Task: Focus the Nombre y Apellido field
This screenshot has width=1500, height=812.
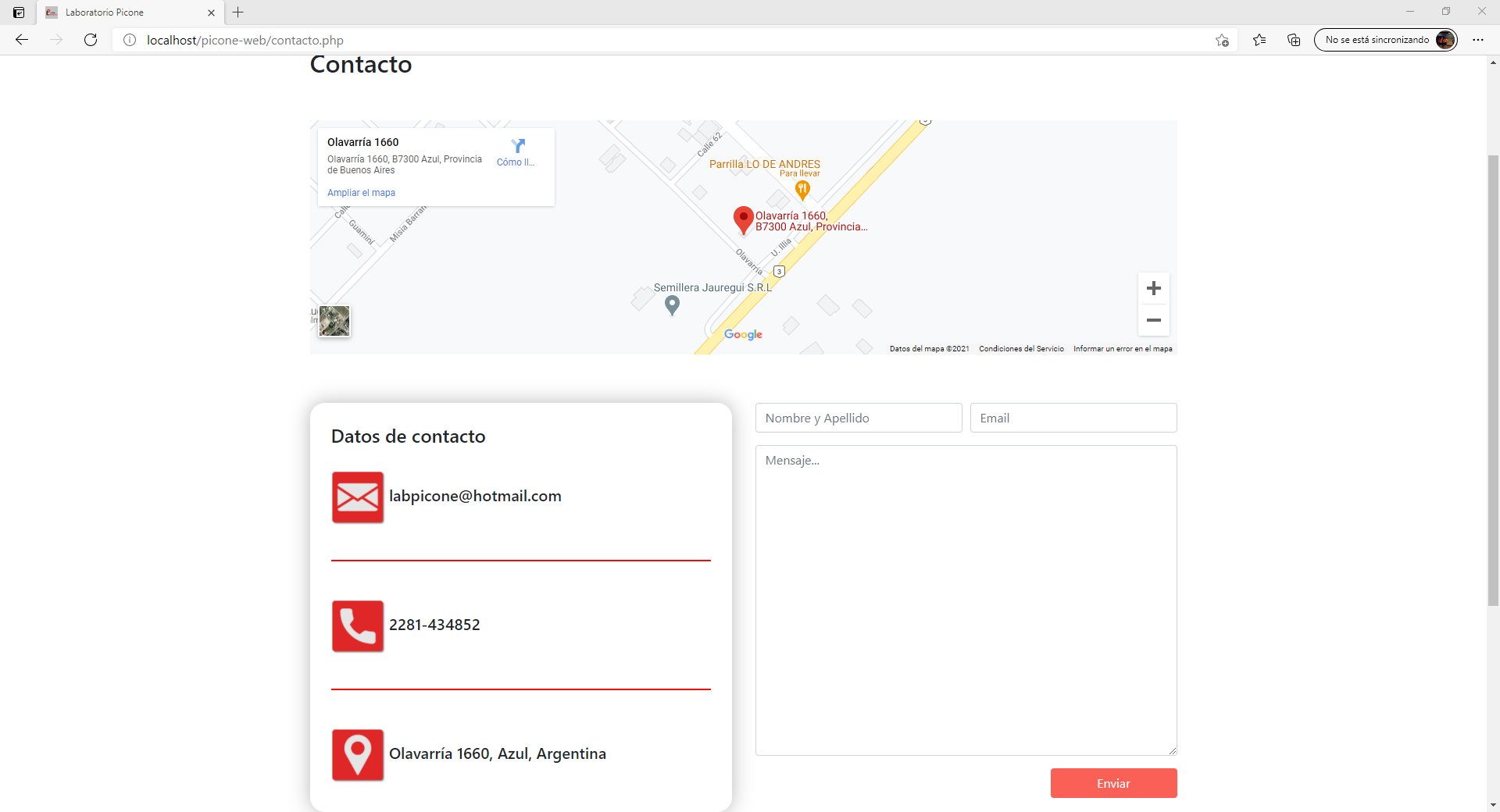Action: [858, 418]
